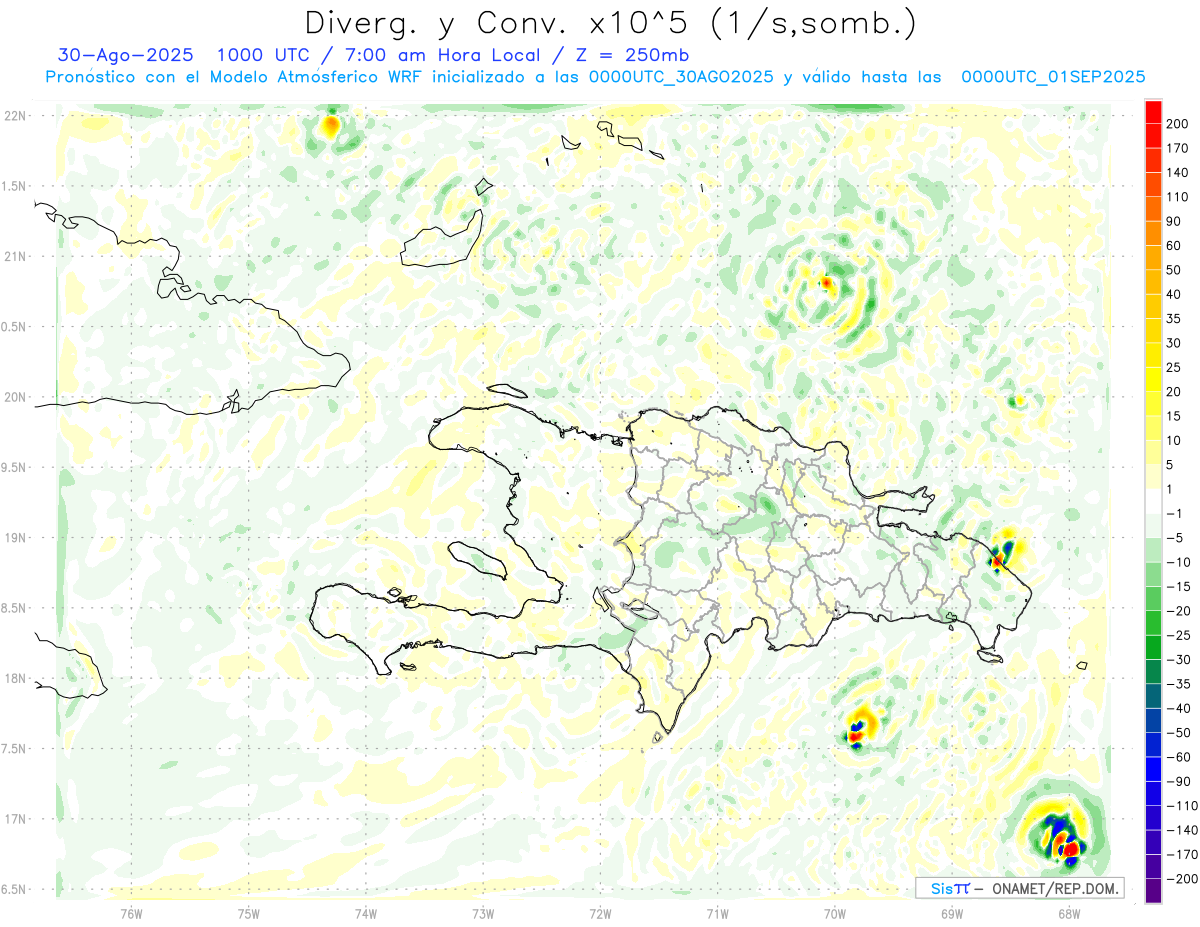The image size is (1200, 927).
Task: Click the longitude label '68W'
Action: (1069, 913)
